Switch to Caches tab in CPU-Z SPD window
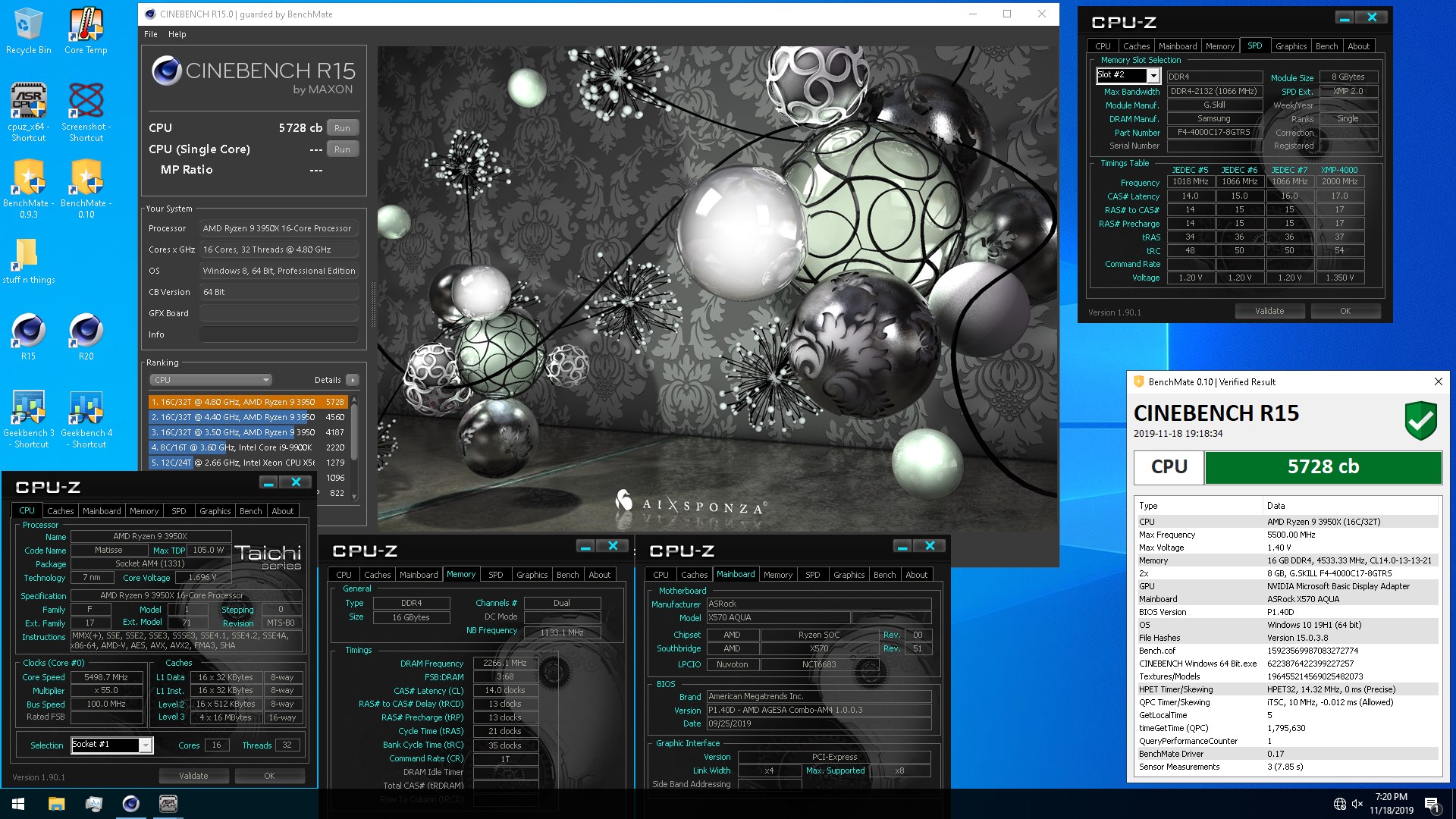 (1136, 46)
